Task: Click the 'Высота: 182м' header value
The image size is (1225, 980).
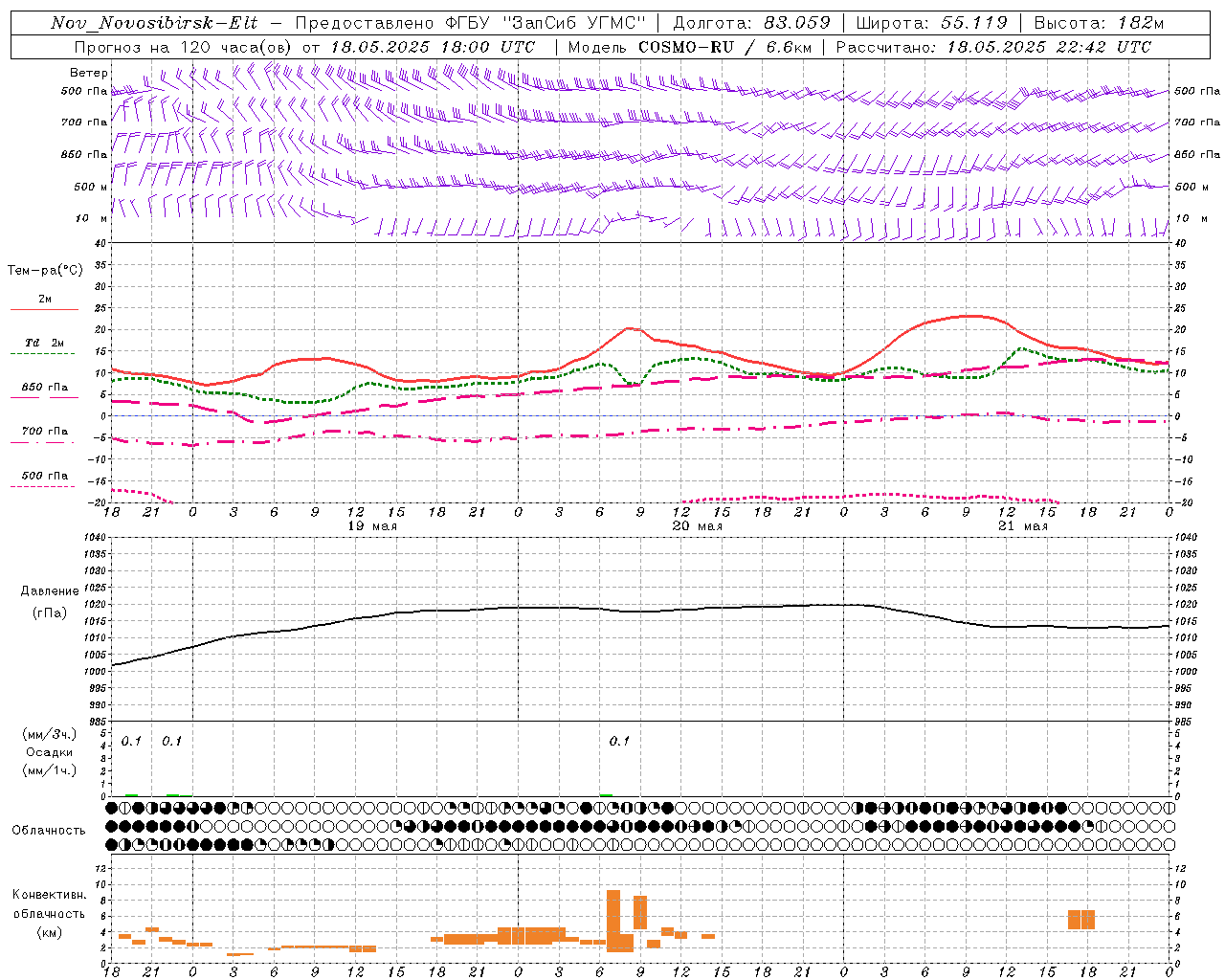Action: click(1100, 23)
